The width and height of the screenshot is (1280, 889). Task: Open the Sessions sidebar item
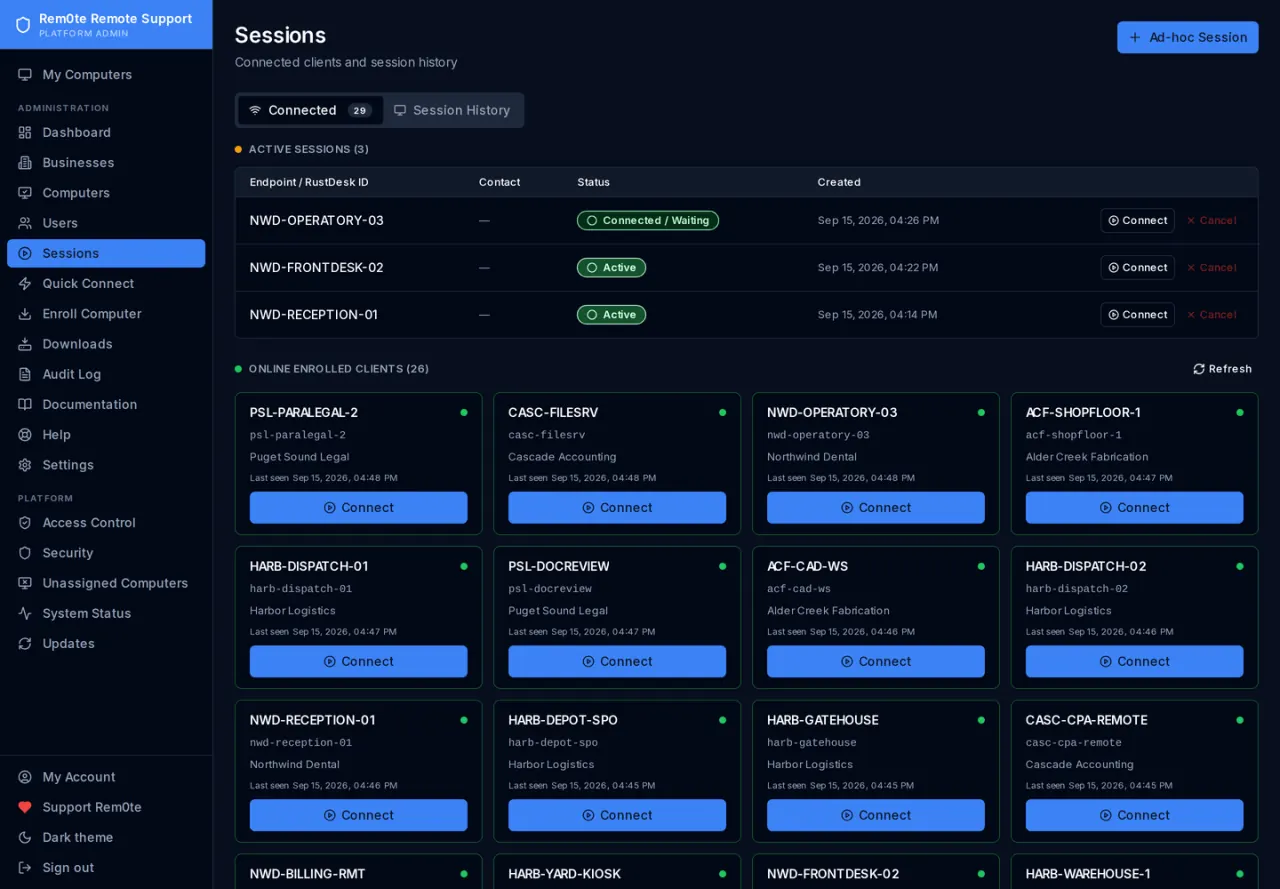pos(106,253)
